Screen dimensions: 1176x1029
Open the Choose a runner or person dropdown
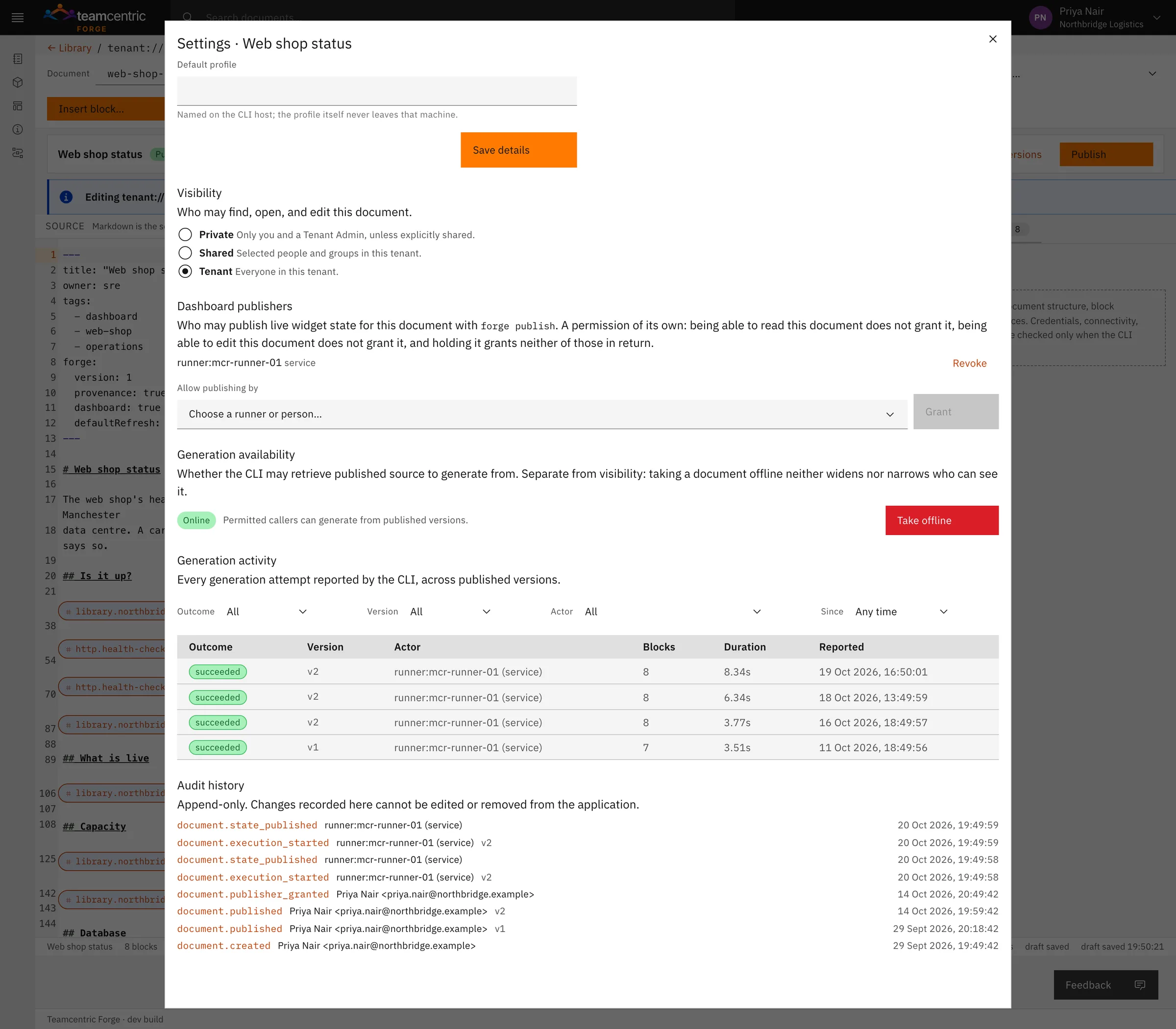tap(541, 414)
